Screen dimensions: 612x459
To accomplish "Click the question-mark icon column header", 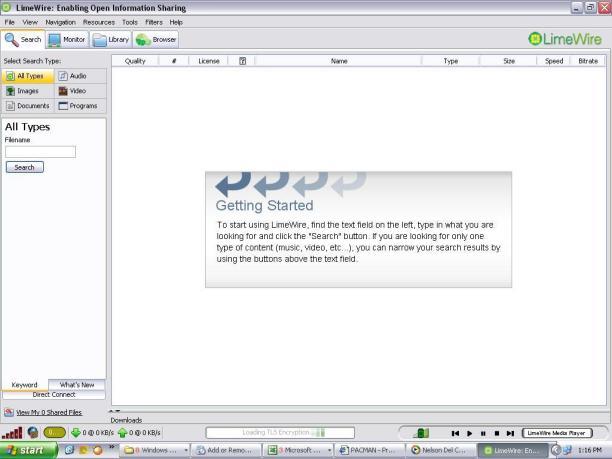I will (x=242, y=61).
